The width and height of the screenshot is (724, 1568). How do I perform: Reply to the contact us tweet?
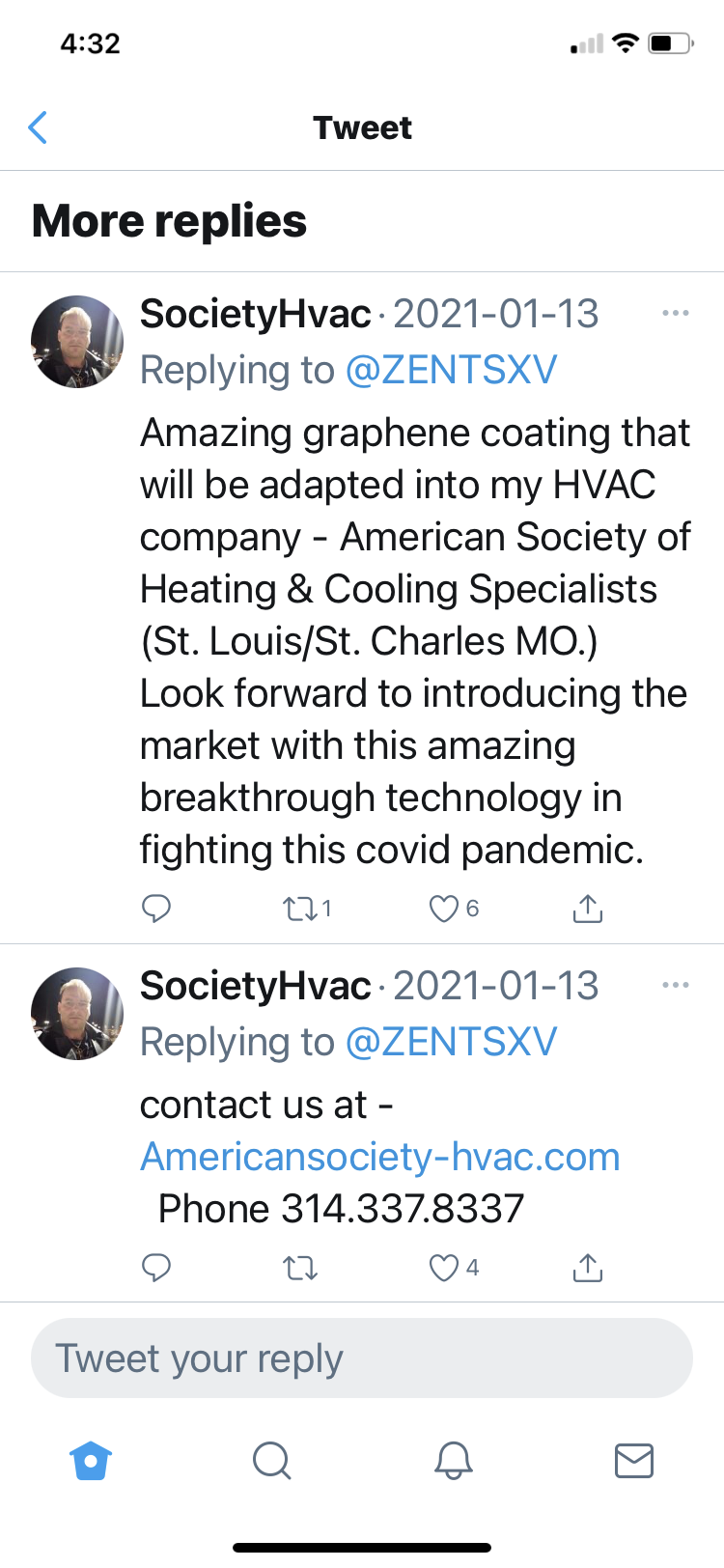pos(156,1267)
